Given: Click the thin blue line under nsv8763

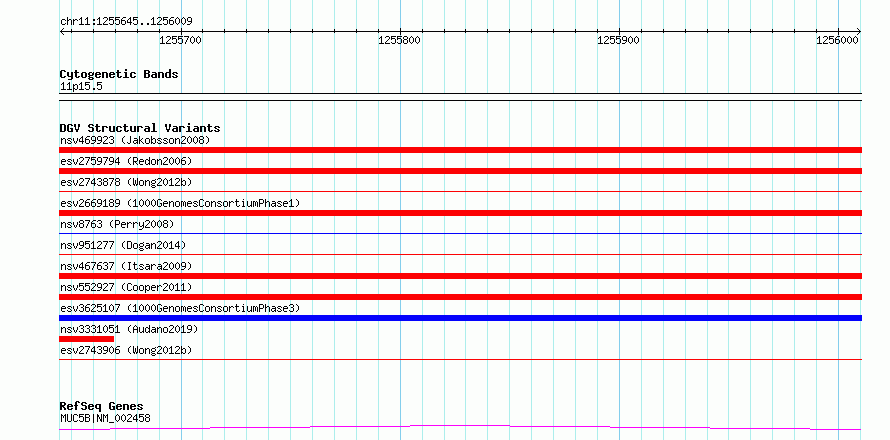Looking at the screenshot, I should pyautogui.click(x=460, y=233).
